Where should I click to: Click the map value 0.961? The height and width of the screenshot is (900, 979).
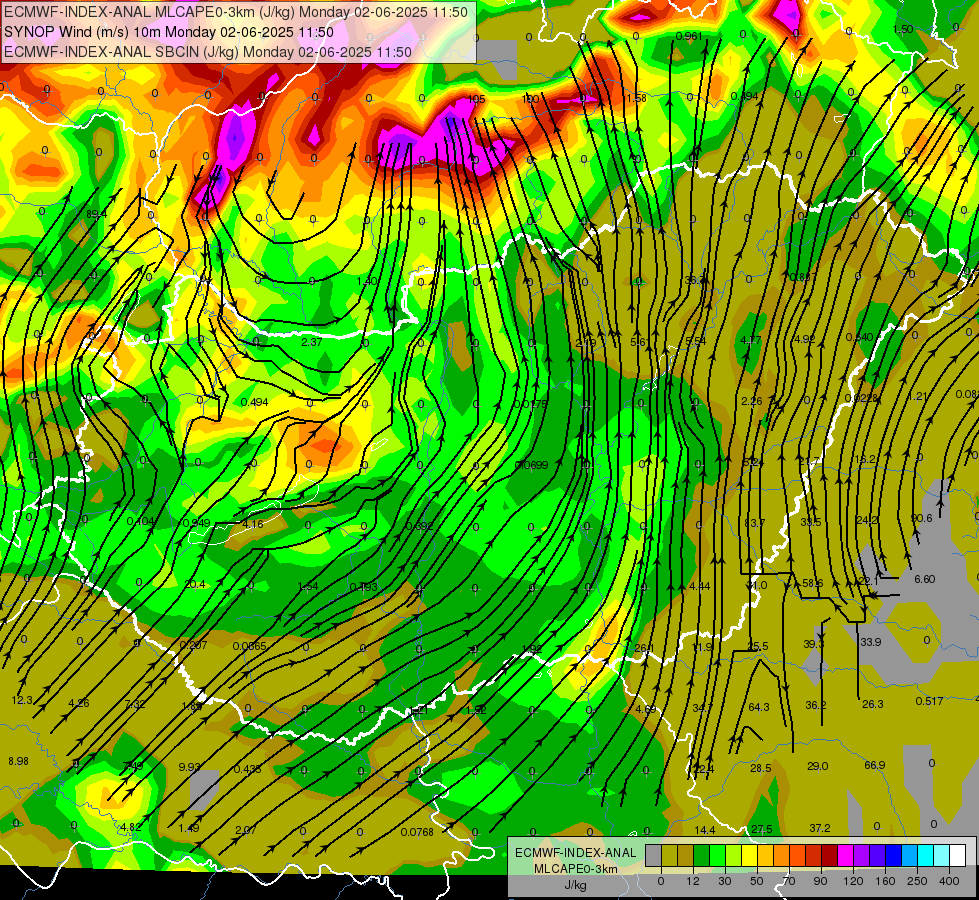coord(689,36)
